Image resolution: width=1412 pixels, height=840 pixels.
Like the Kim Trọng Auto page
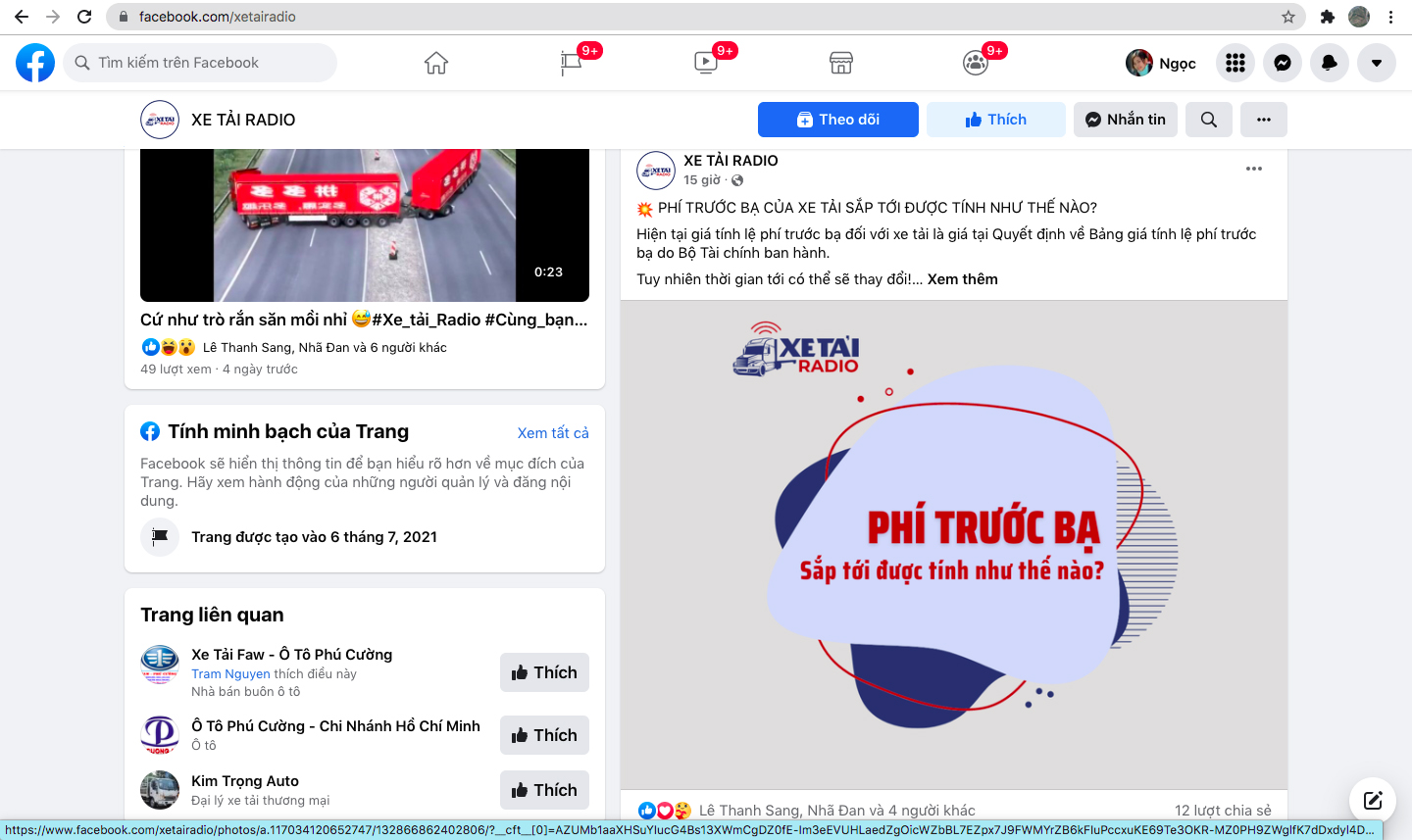click(544, 790)
